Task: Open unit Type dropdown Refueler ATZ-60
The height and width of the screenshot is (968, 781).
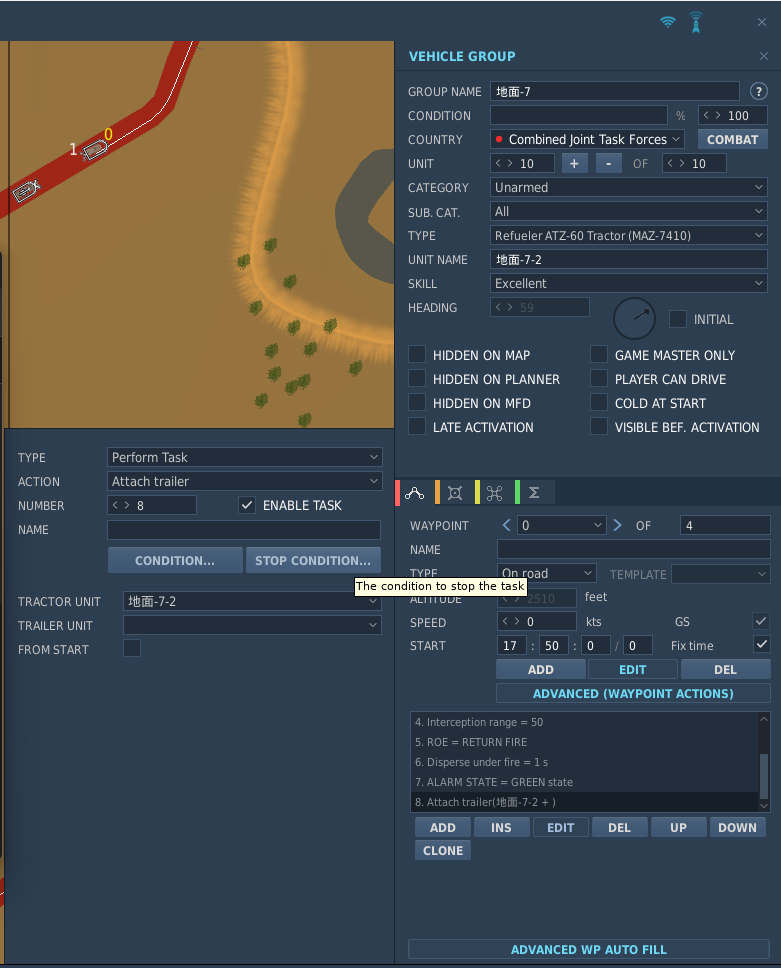Action: (x=629, y=235)
